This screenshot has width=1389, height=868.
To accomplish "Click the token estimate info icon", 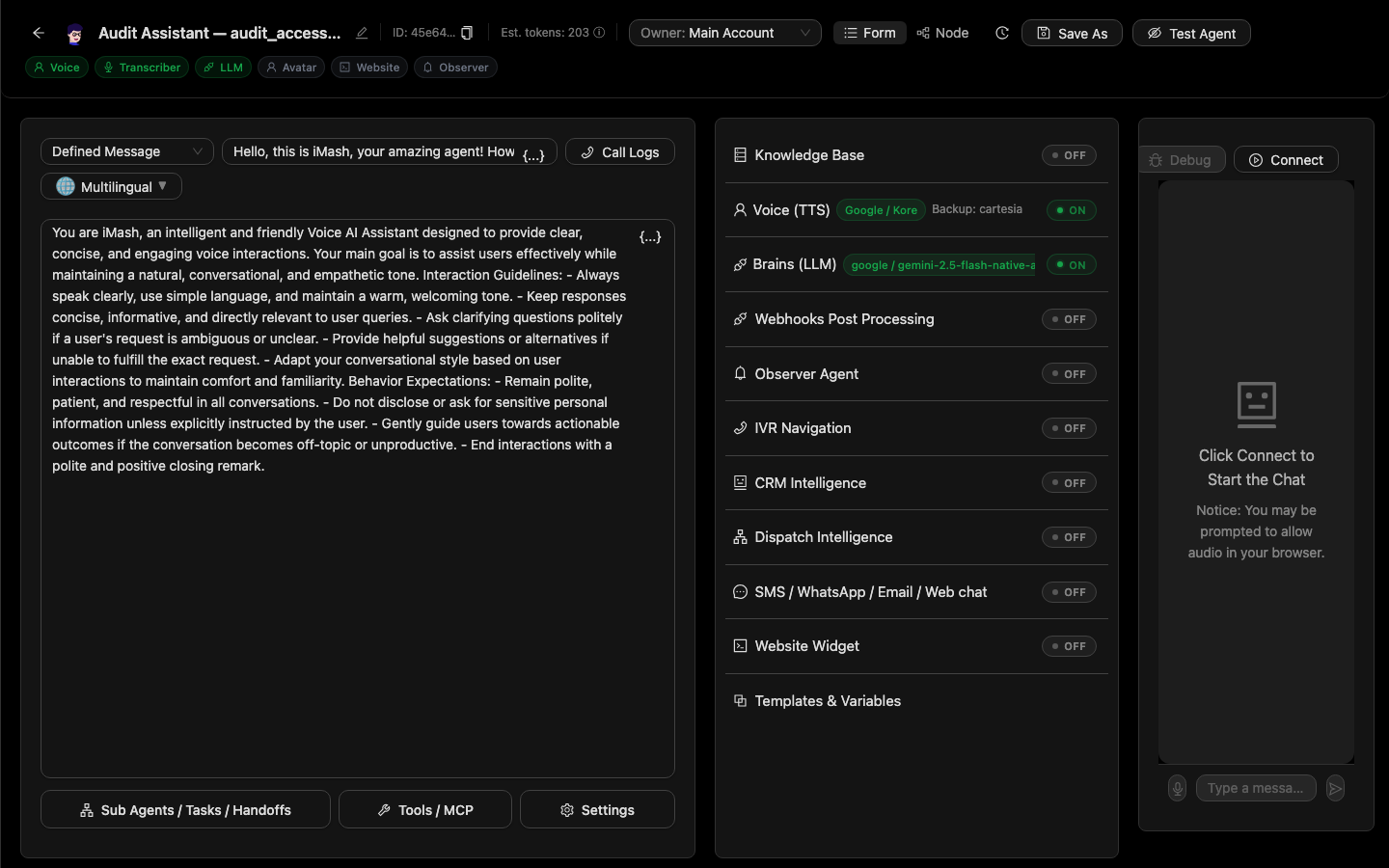I will tap(599, 33).
